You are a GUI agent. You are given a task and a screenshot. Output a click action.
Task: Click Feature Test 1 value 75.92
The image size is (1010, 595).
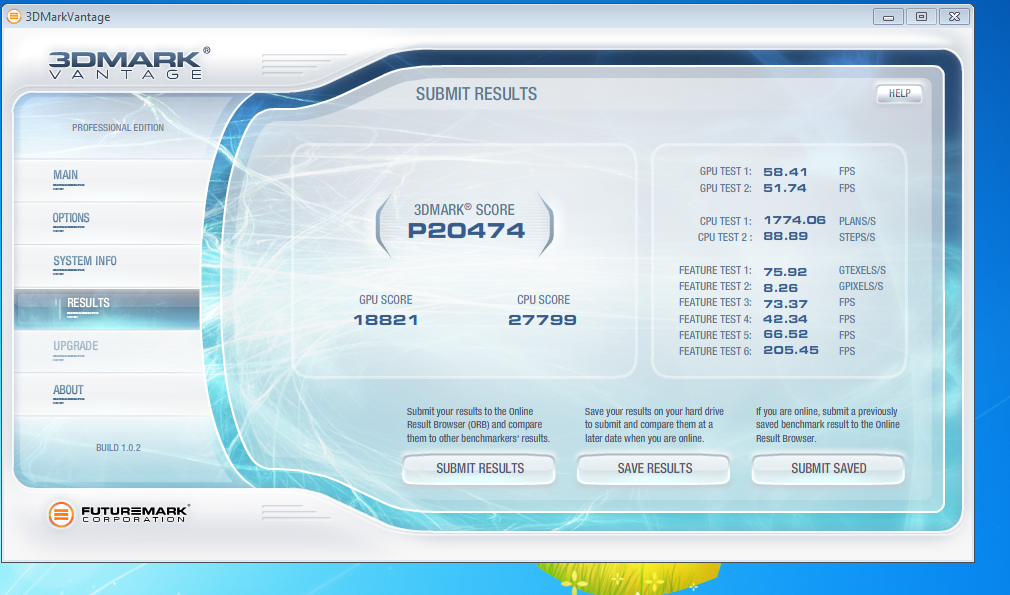[785, 272]
